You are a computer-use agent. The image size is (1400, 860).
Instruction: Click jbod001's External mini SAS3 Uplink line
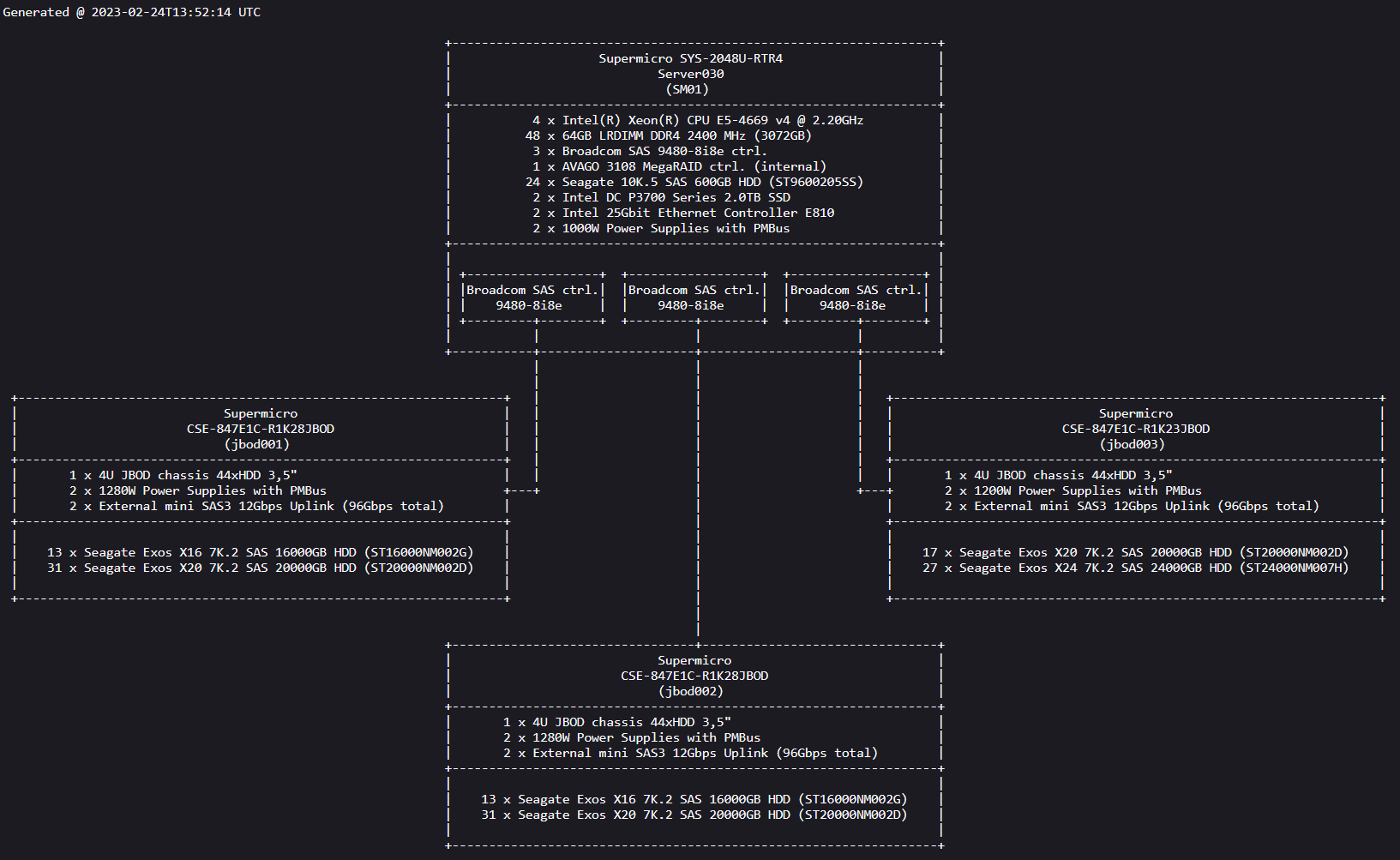tap(256, 506)
